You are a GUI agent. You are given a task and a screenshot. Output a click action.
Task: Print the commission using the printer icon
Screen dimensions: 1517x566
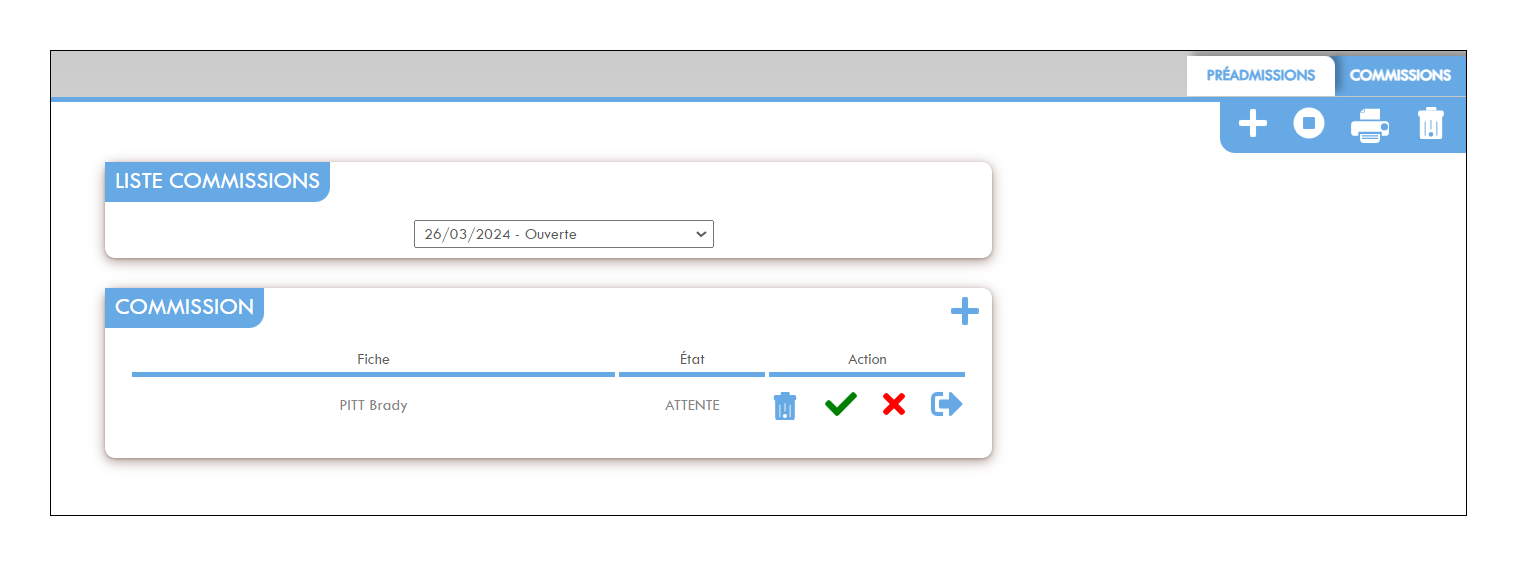coord(1370,125)
